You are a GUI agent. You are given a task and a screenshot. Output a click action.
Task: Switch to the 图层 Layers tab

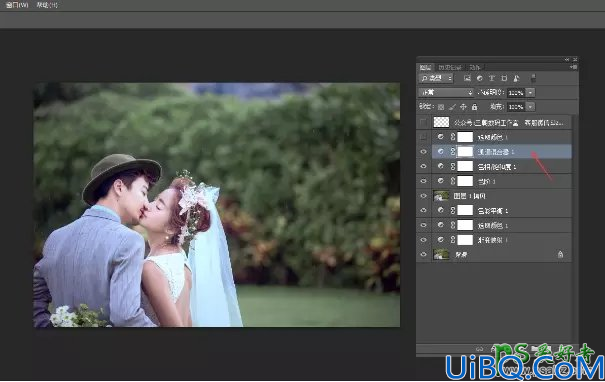pyautogui.click(x=426, y=68)
